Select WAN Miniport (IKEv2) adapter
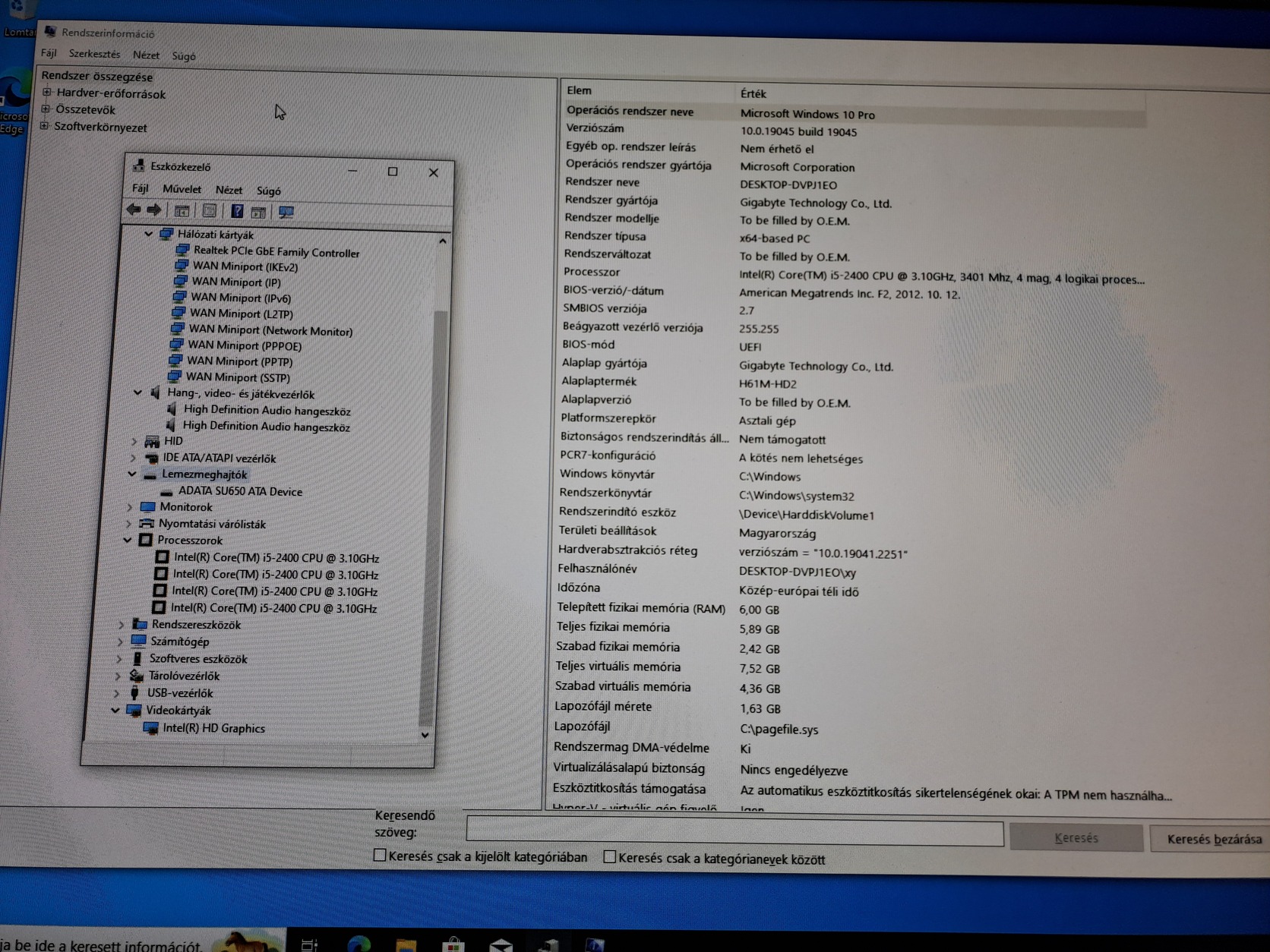Image resolution: width=1270 pixels, height=952 pixels. [x=245, y=266]
